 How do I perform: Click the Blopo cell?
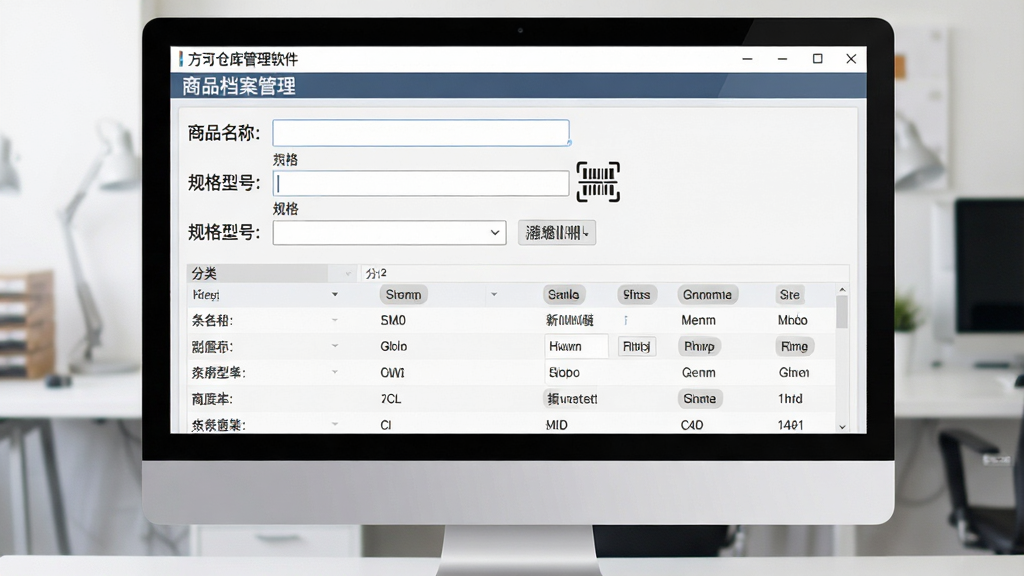coord(564,372)
